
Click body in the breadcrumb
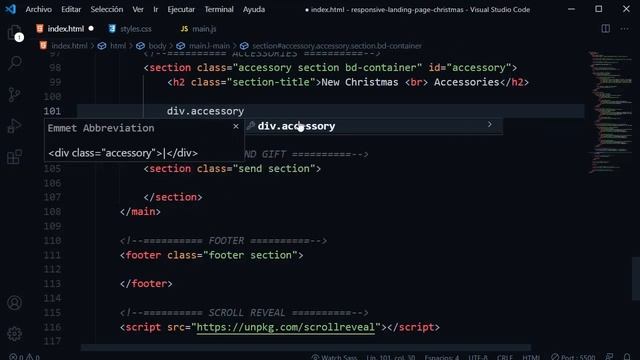coord(157,46)
